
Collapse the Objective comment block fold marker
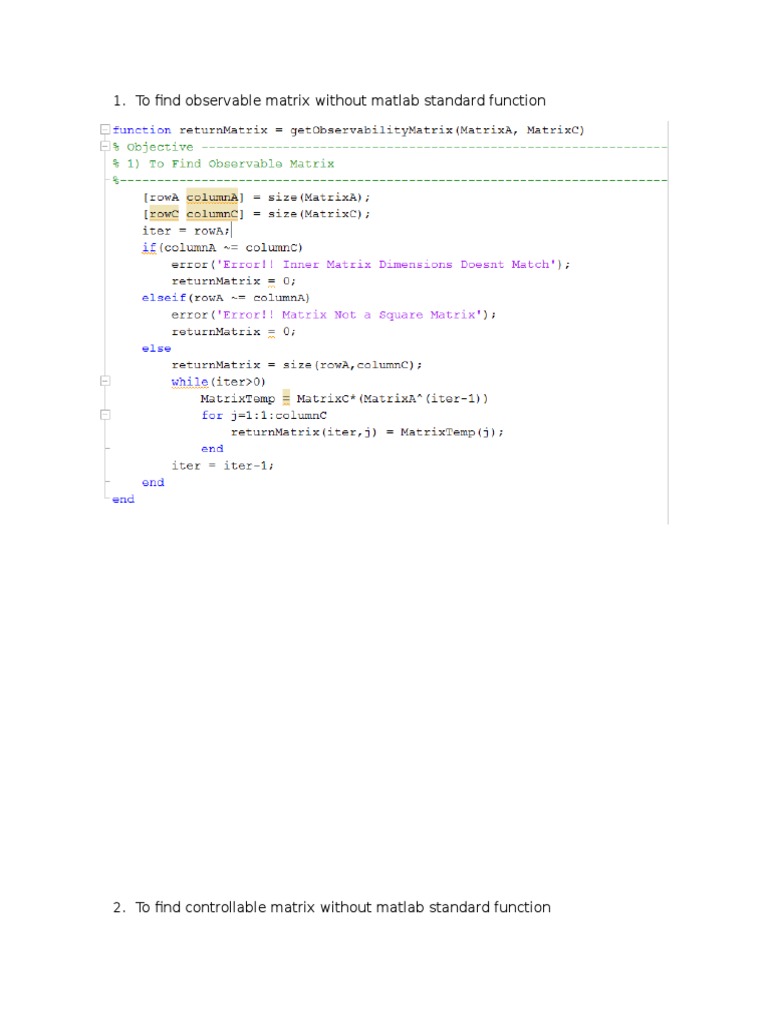point(105,146)
